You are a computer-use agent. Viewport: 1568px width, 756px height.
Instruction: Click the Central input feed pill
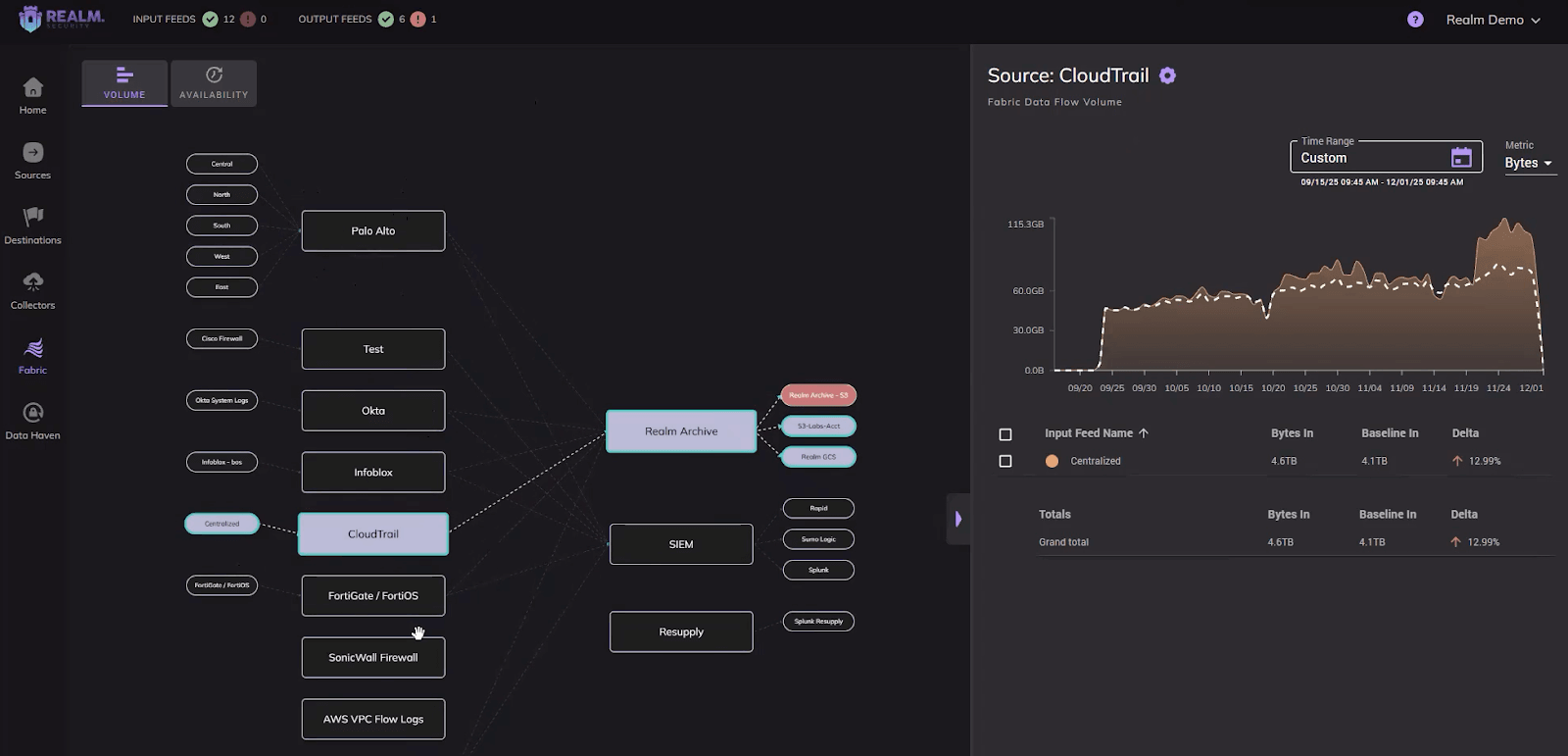pos(222,164)
